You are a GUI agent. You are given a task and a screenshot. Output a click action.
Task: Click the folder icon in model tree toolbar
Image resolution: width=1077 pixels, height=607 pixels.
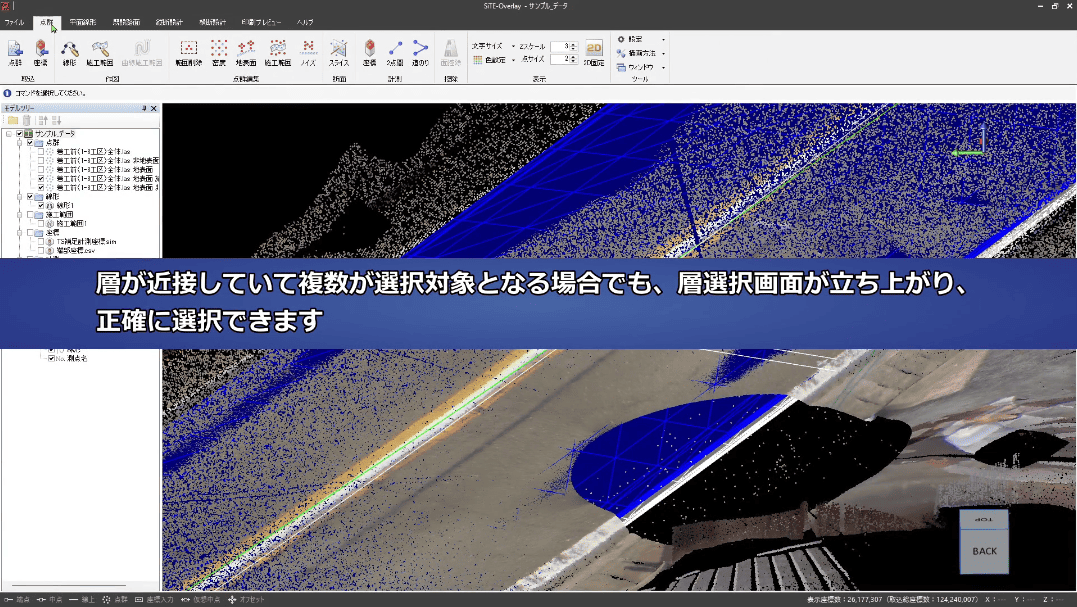tap(13, 120)
